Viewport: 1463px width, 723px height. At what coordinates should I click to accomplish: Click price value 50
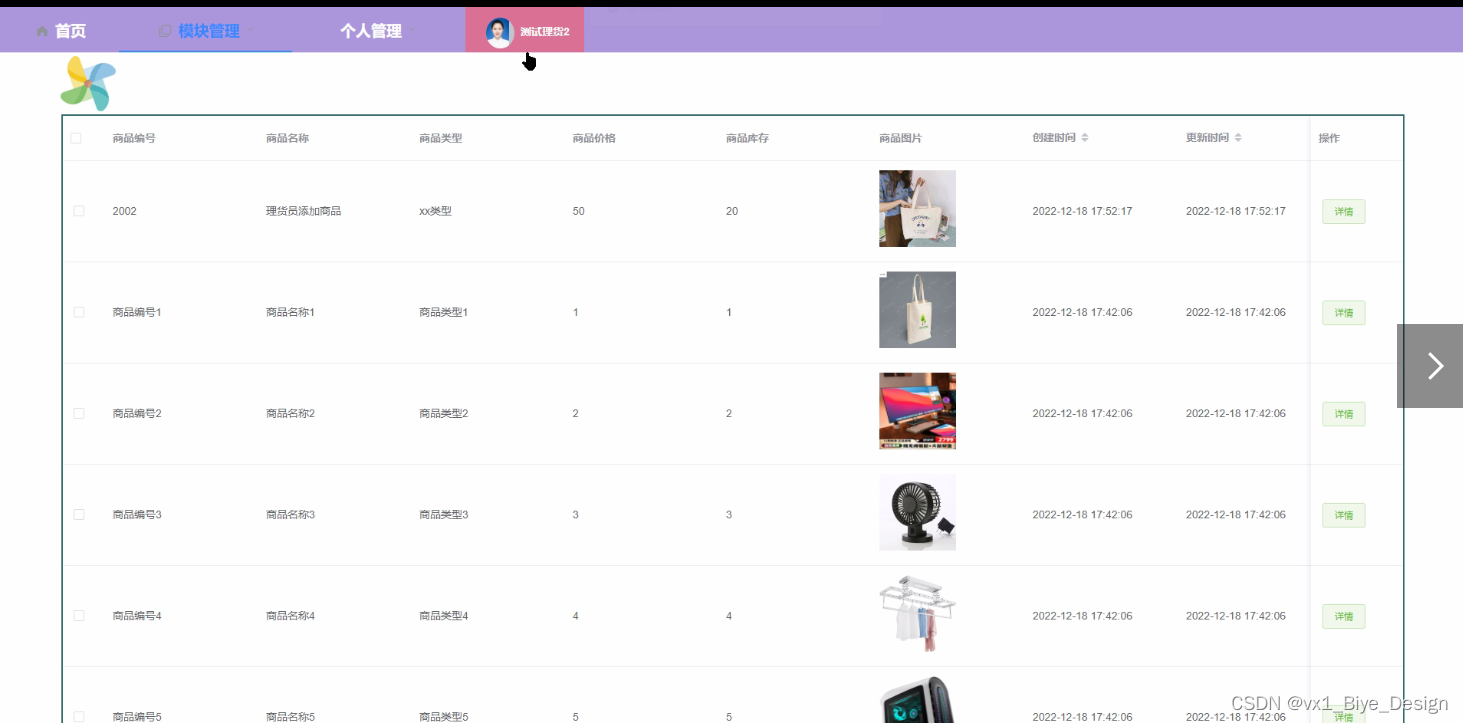click(x=578, y=211)
